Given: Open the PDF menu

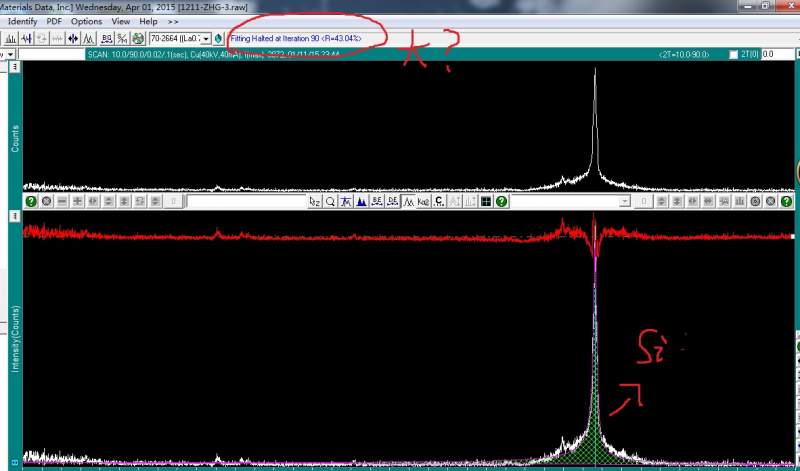Looking at the screenshot, I should [x=54, y=21].
